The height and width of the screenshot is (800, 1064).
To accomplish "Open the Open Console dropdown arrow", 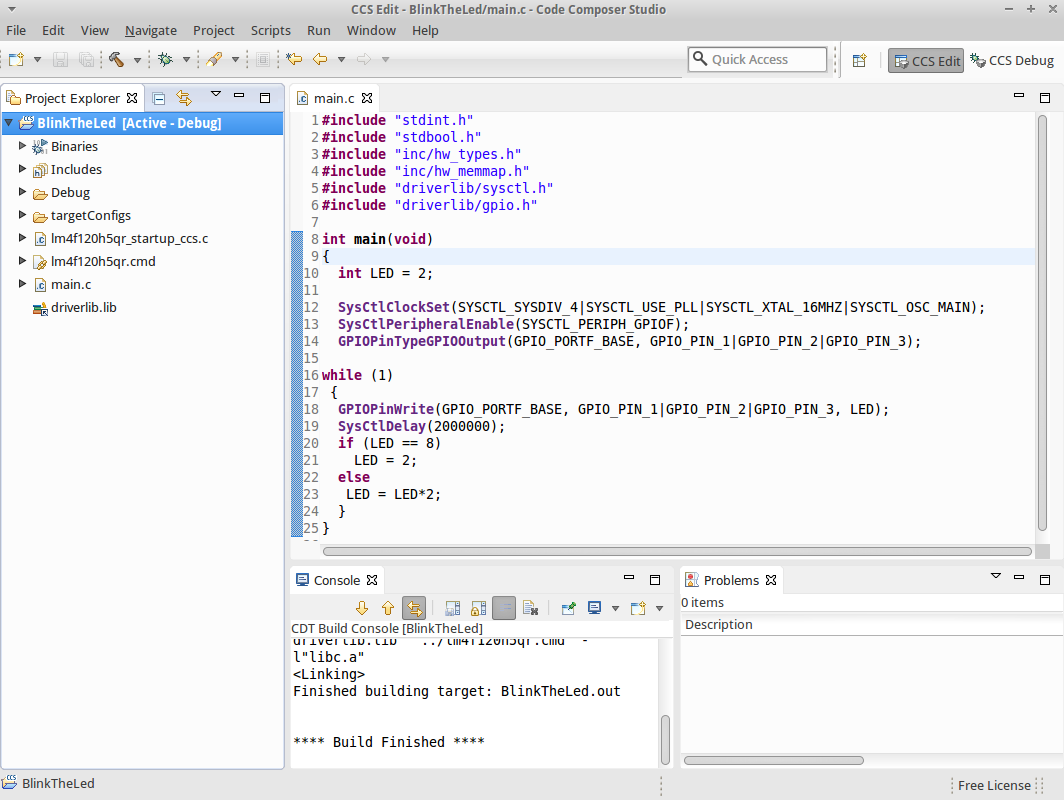I will point(660,609).
